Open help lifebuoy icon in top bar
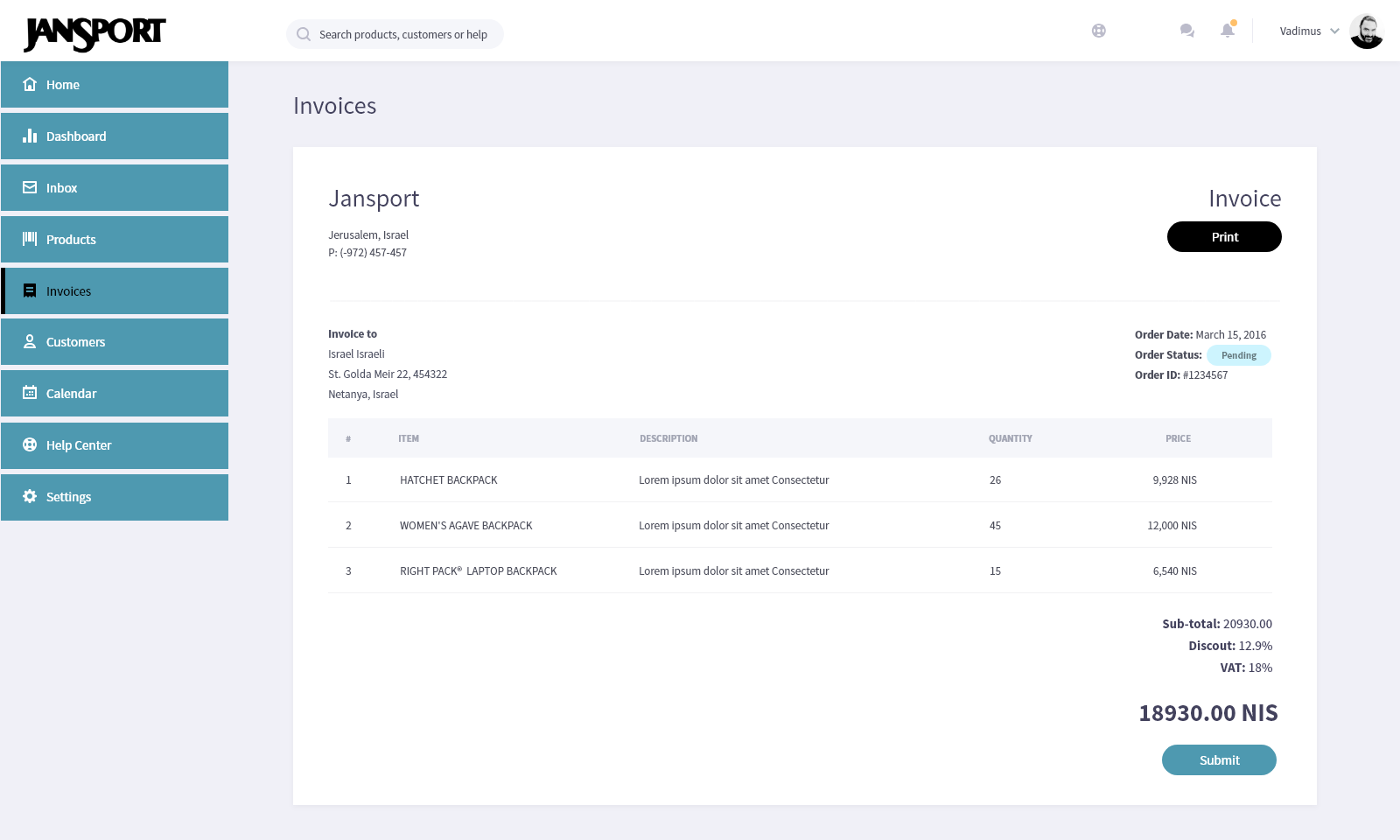1400x840 pixels. point(1099,31)
